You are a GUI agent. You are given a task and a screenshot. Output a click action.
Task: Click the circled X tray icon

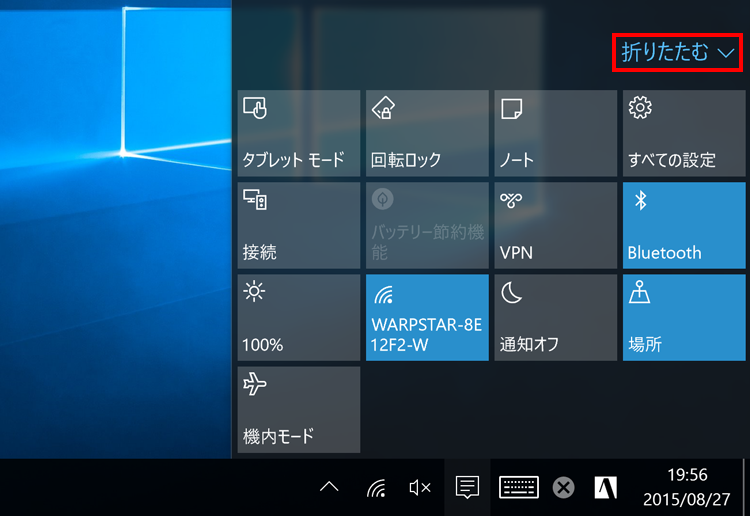[564, 488]
